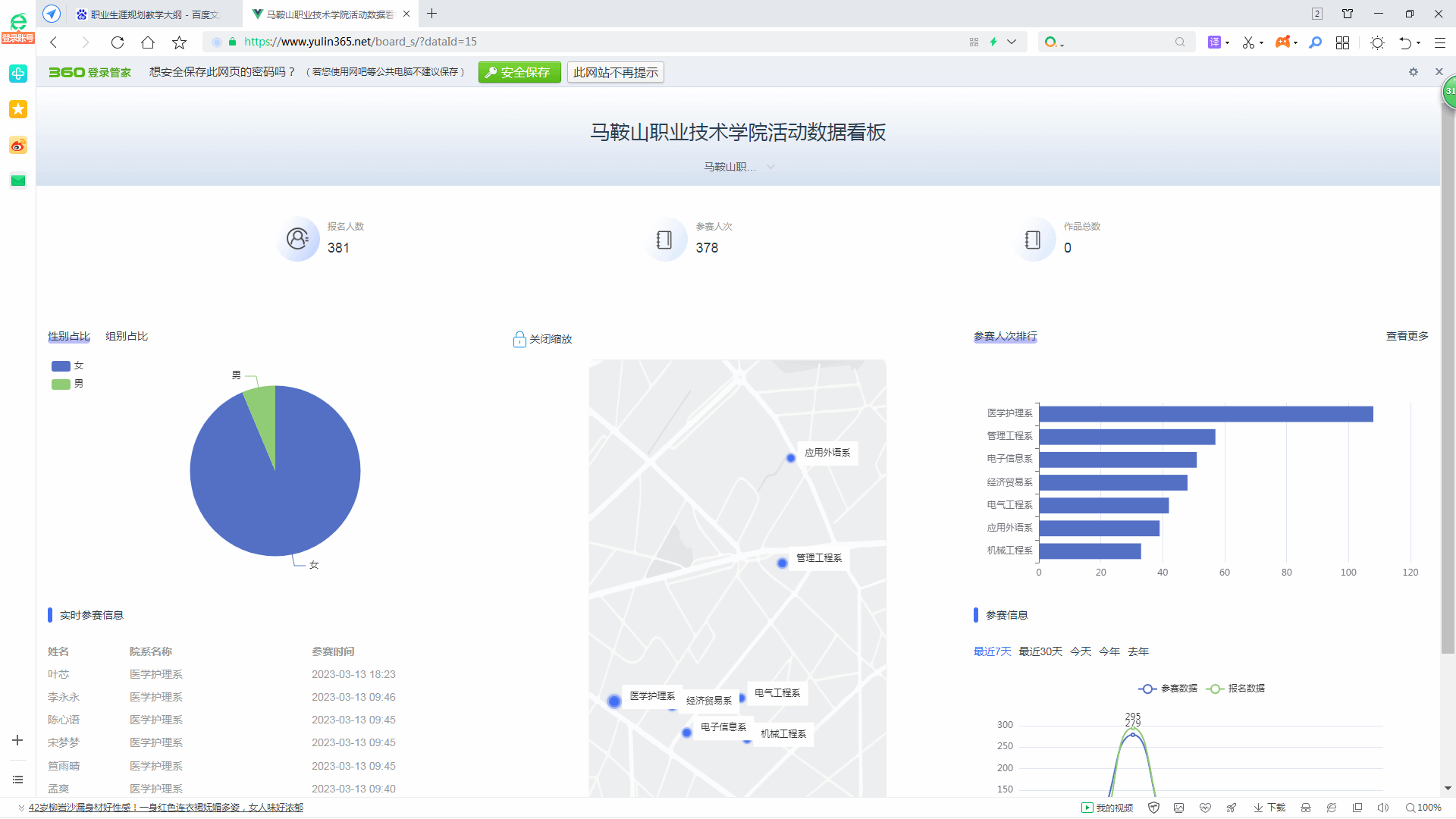1456x819 pixels.
Task: Expand the undo history dropdown arrow
Action: 1418,43
